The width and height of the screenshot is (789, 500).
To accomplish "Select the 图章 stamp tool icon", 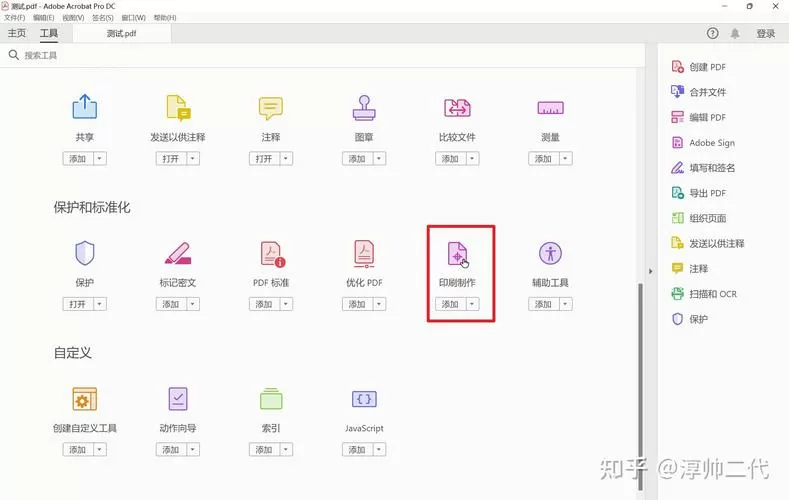I will (x=364, y=108).
